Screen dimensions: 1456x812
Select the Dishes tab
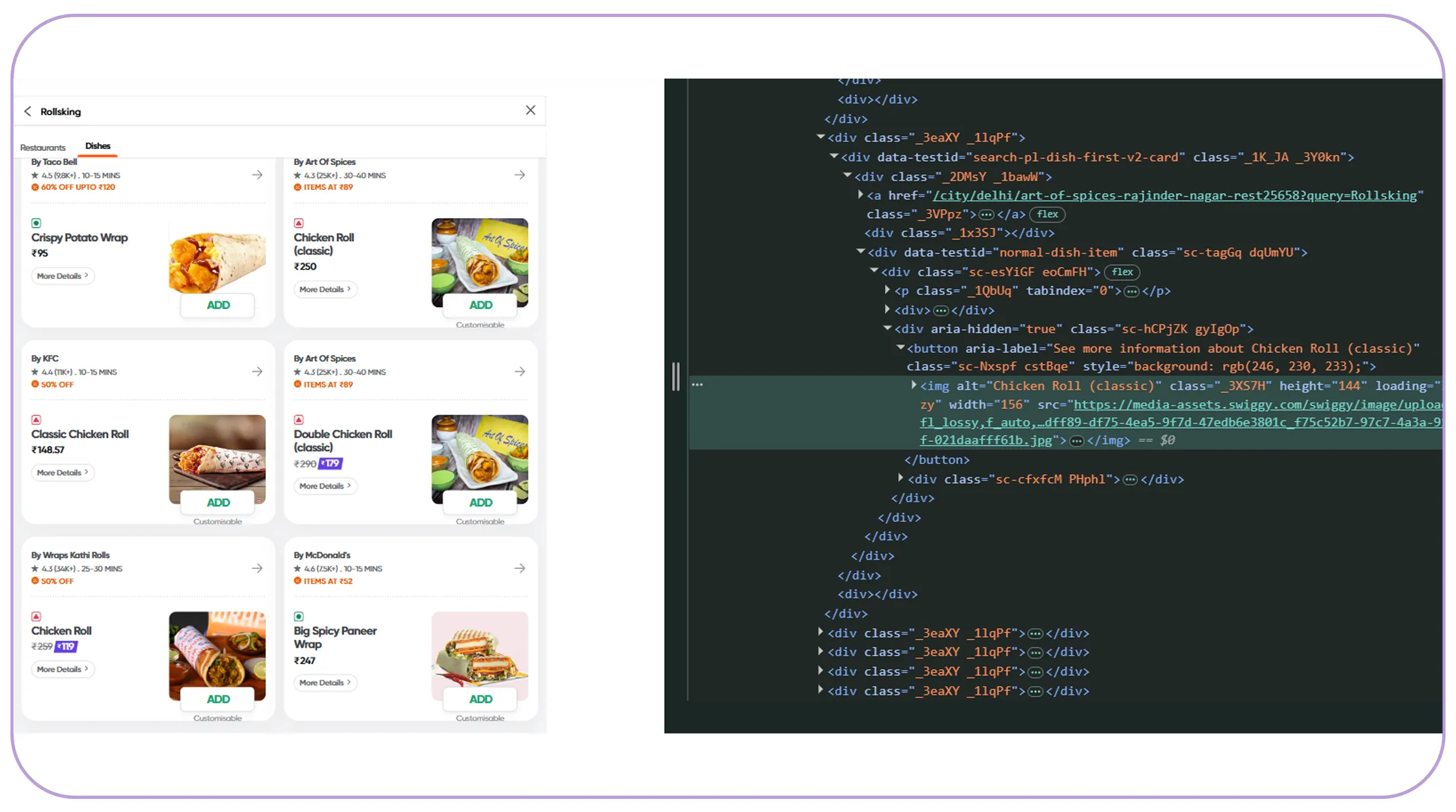(98, 146)
